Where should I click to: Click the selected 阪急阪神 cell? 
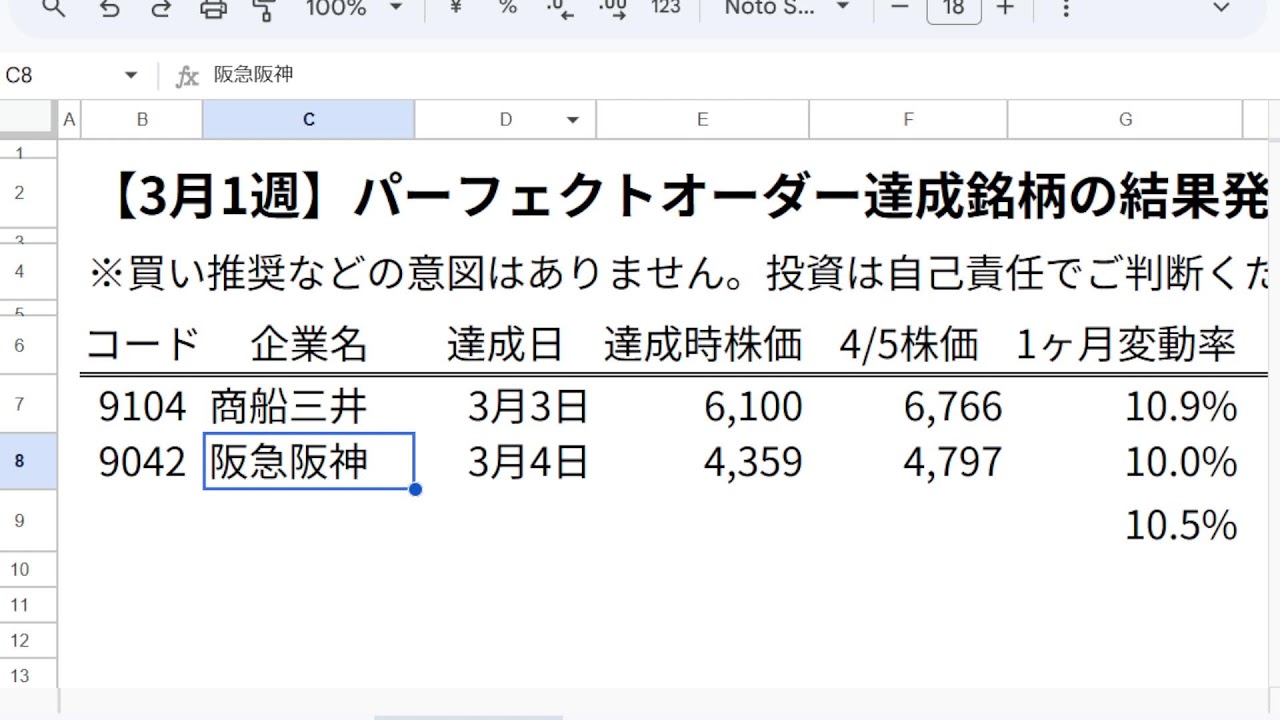point(309,461)
